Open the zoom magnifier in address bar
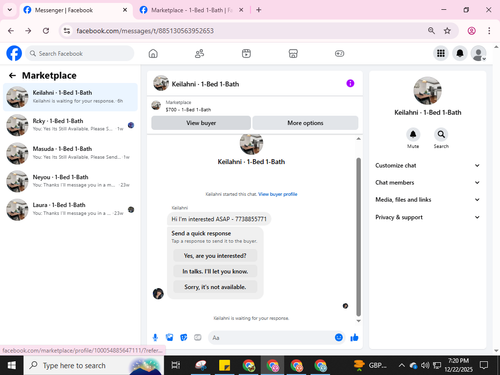 (431, 31)
